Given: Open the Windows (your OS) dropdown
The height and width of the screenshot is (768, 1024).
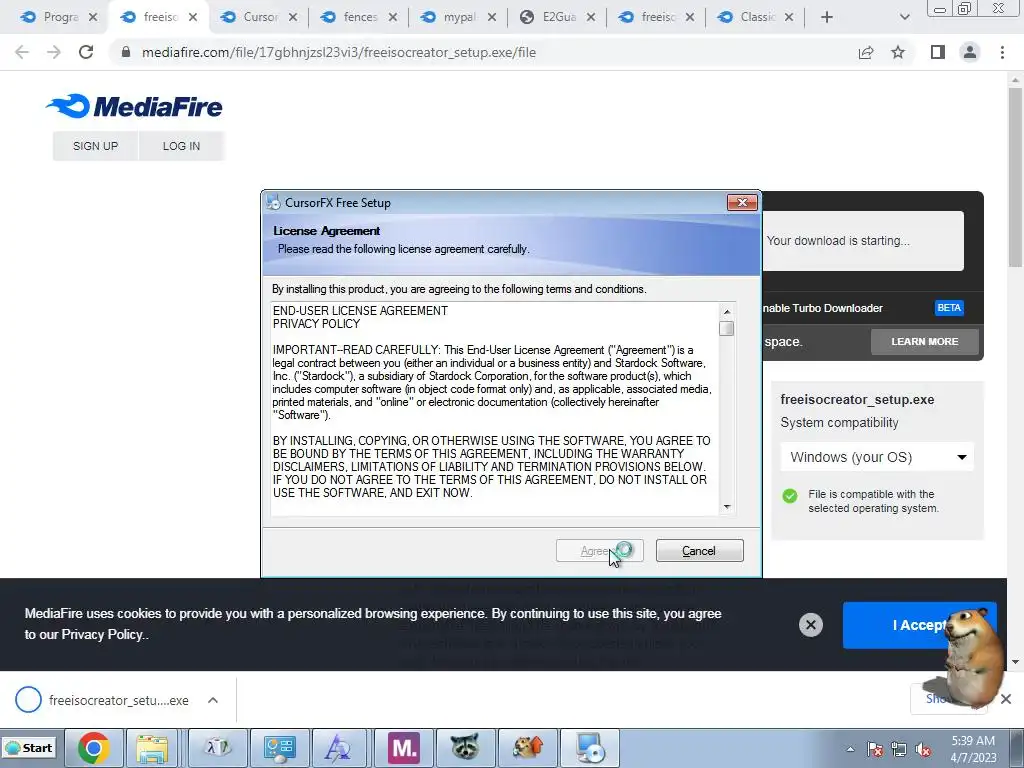Looking at the screenshot, I should pos(877,457).
